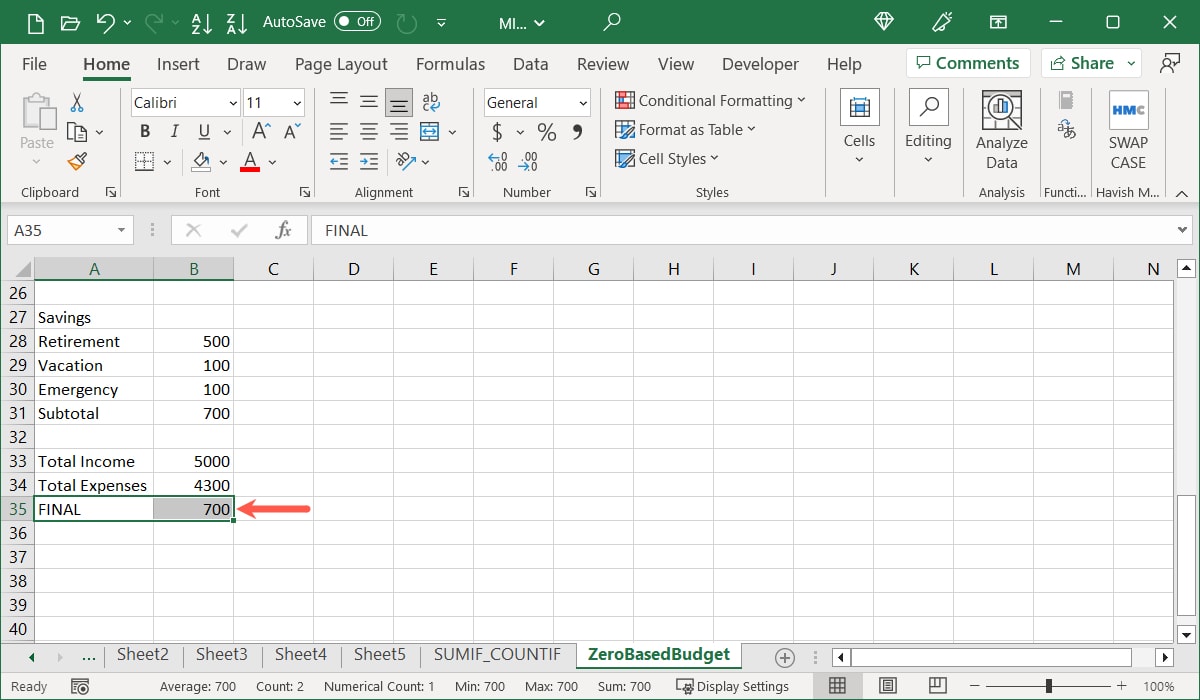
Task: Center align text horizontally
Action: (369, 131)
